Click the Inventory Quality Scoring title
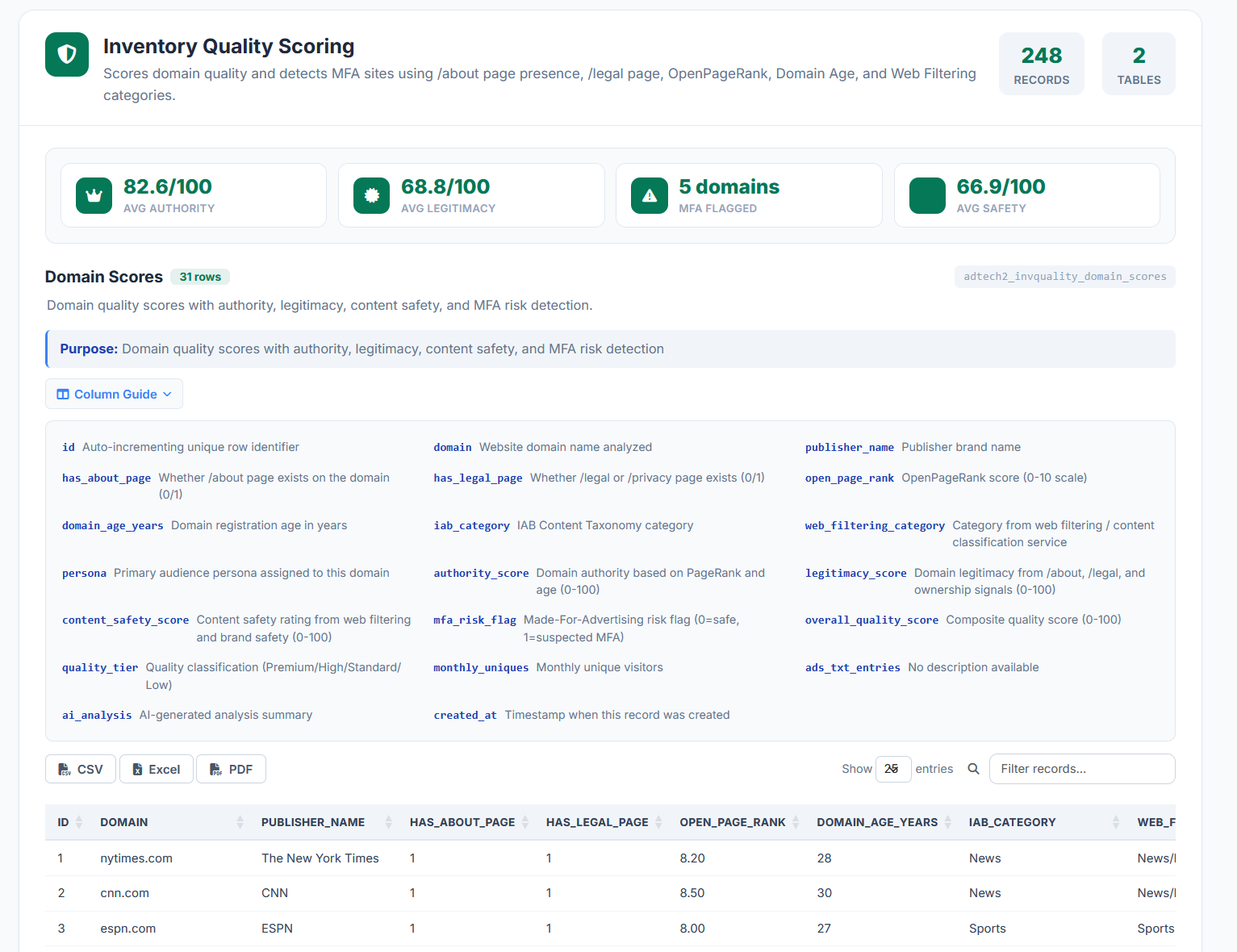The width and height of the screenshot is (1237, 952). [x=229, y=46]
